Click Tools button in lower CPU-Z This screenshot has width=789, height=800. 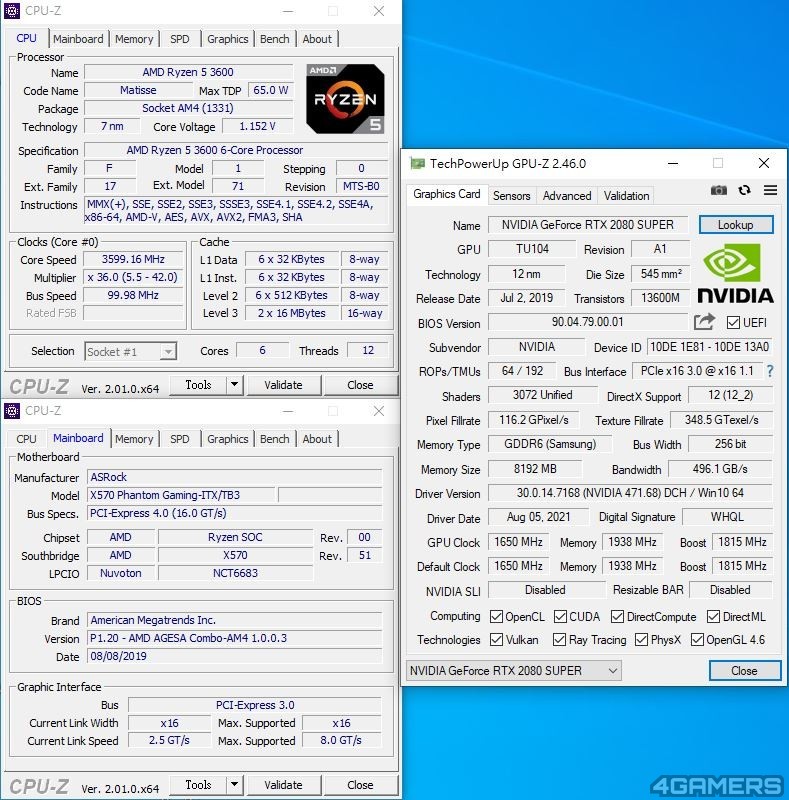tap(198, 785)
